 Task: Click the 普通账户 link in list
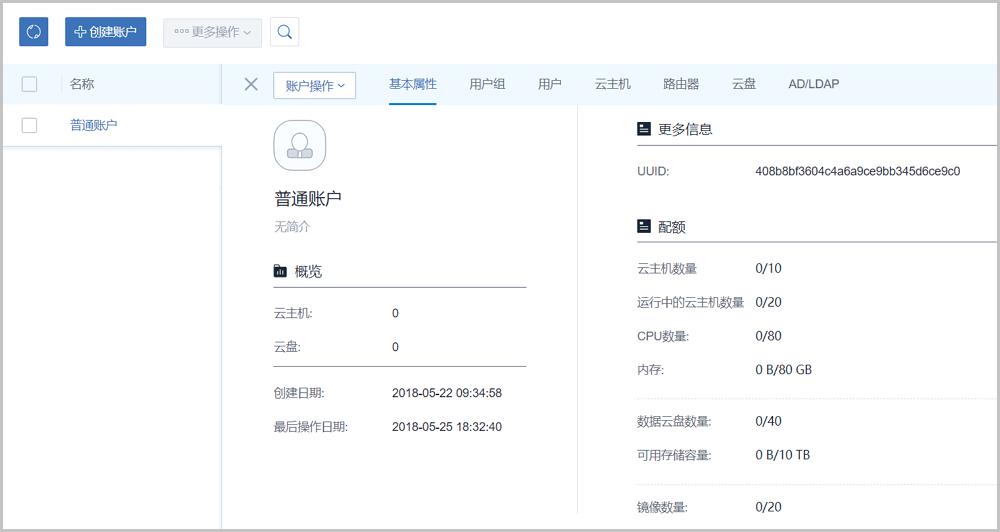coord(93,125)
